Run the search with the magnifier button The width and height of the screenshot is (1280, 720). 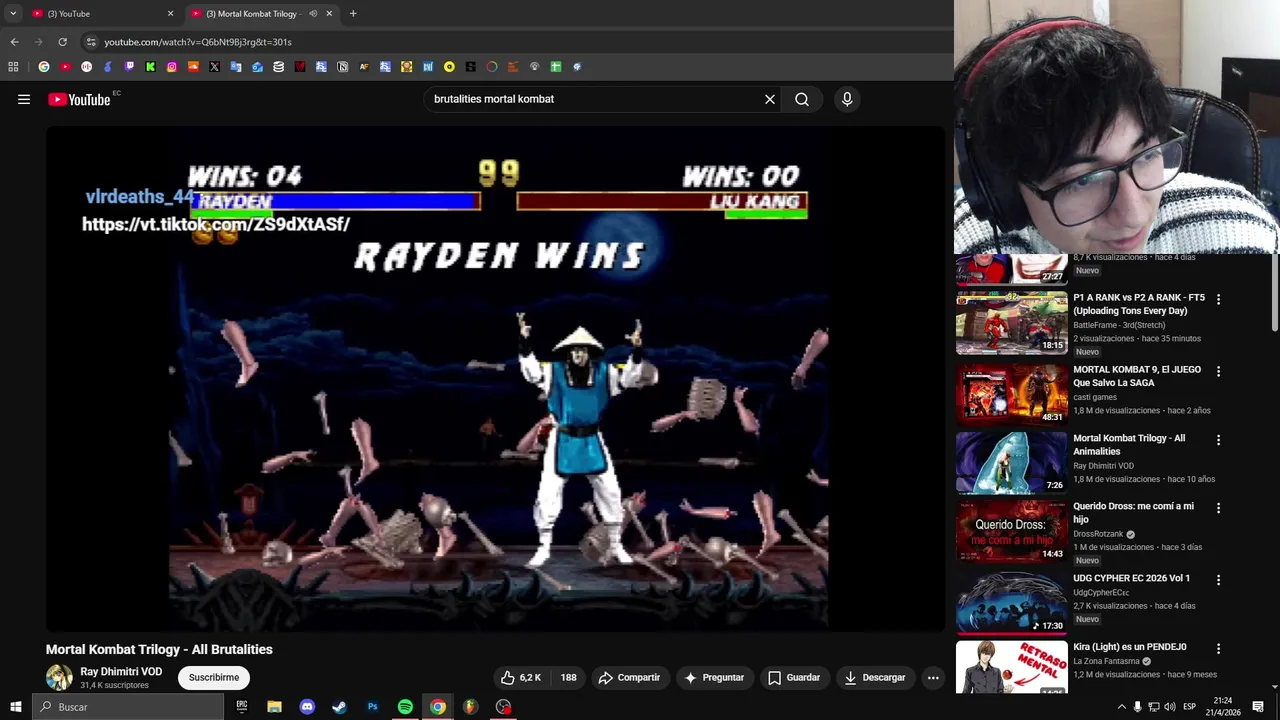[802, 99]
